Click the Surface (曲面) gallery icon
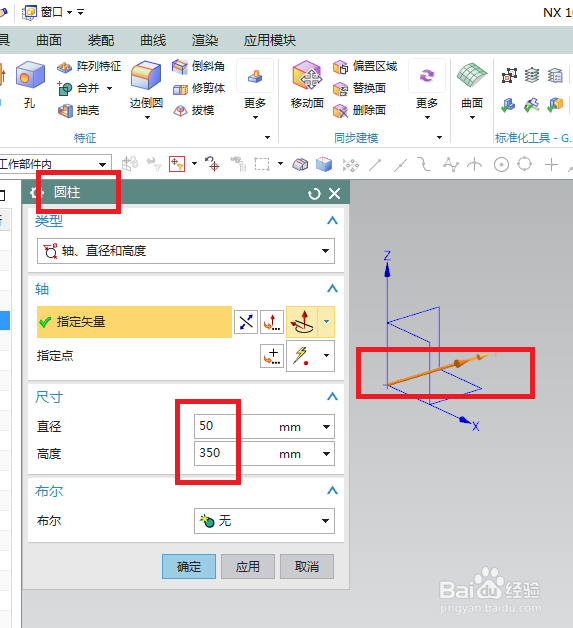This screenshot has height=628, width=573. point(472,75)
